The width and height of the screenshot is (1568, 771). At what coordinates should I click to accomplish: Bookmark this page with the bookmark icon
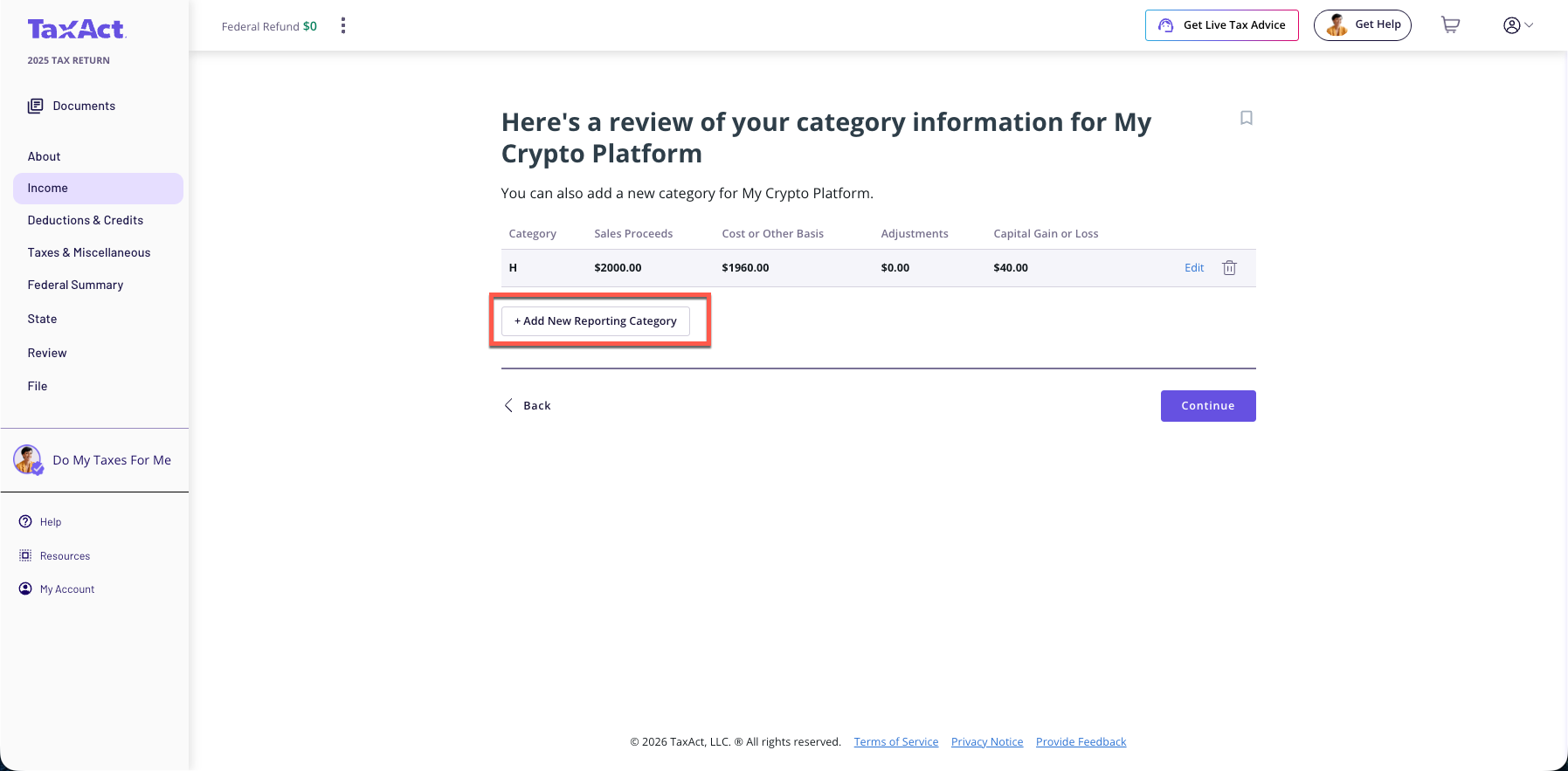(1247, 118)
